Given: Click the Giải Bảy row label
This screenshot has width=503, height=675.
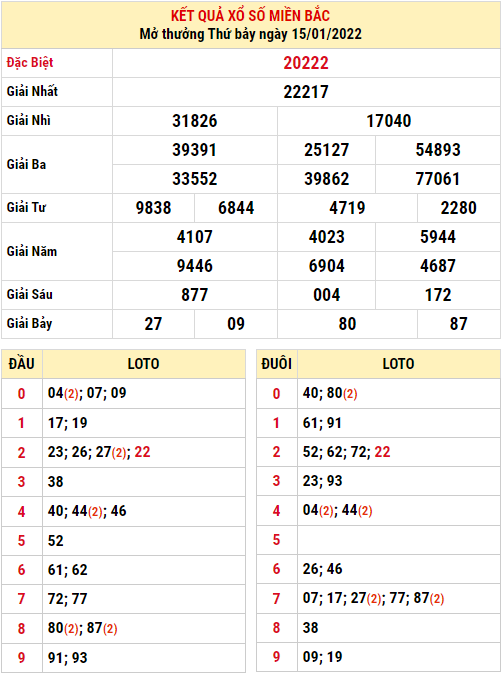Looking at the screenshot, I should [x=29, y=324].
